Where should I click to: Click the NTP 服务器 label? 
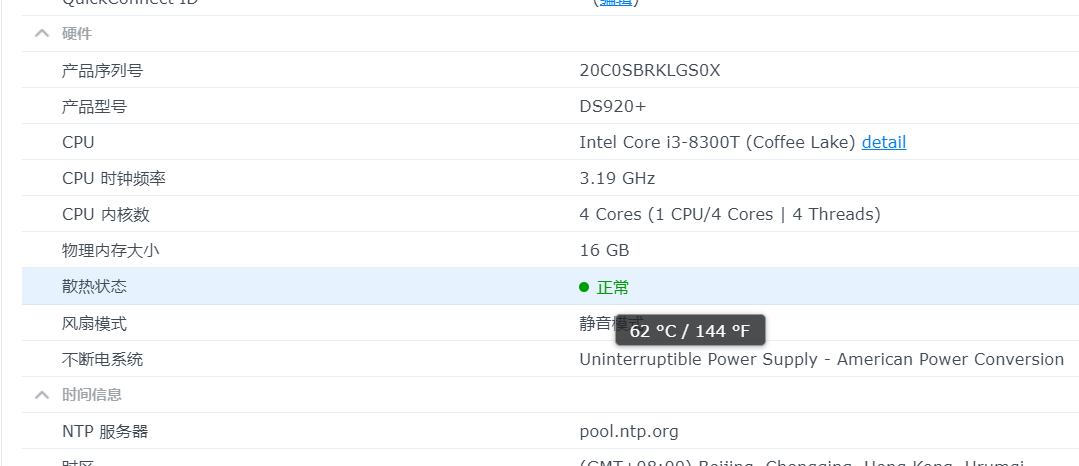click(x=105, y=432)
